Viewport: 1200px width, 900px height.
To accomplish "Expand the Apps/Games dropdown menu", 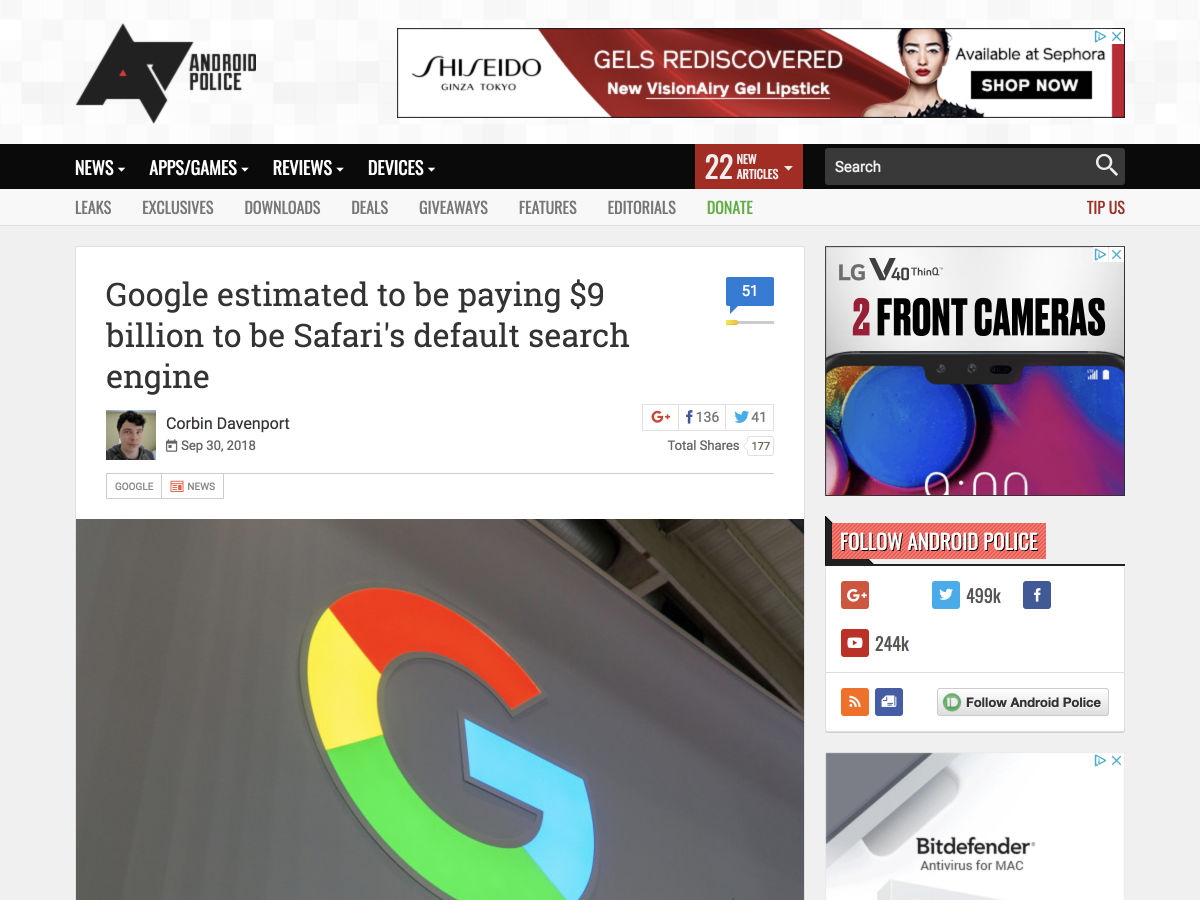I will coord(199,168).
